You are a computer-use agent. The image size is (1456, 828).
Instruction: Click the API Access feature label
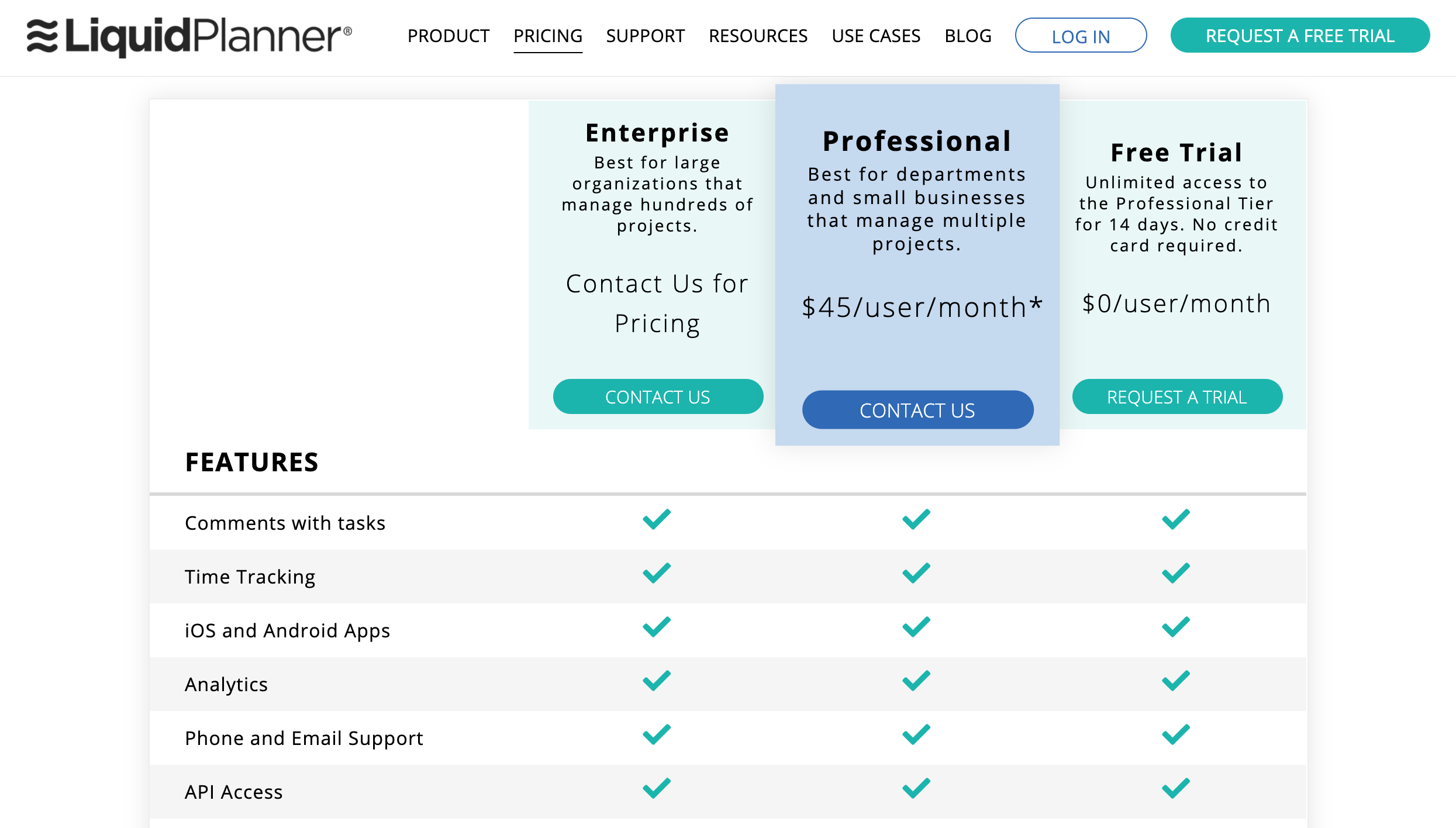coord(234,792)
